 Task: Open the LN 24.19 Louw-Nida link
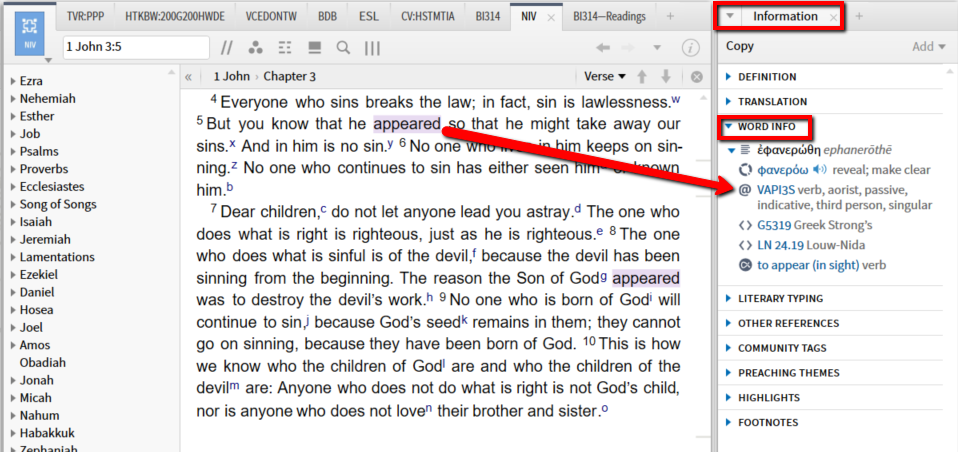coord(780,245)
